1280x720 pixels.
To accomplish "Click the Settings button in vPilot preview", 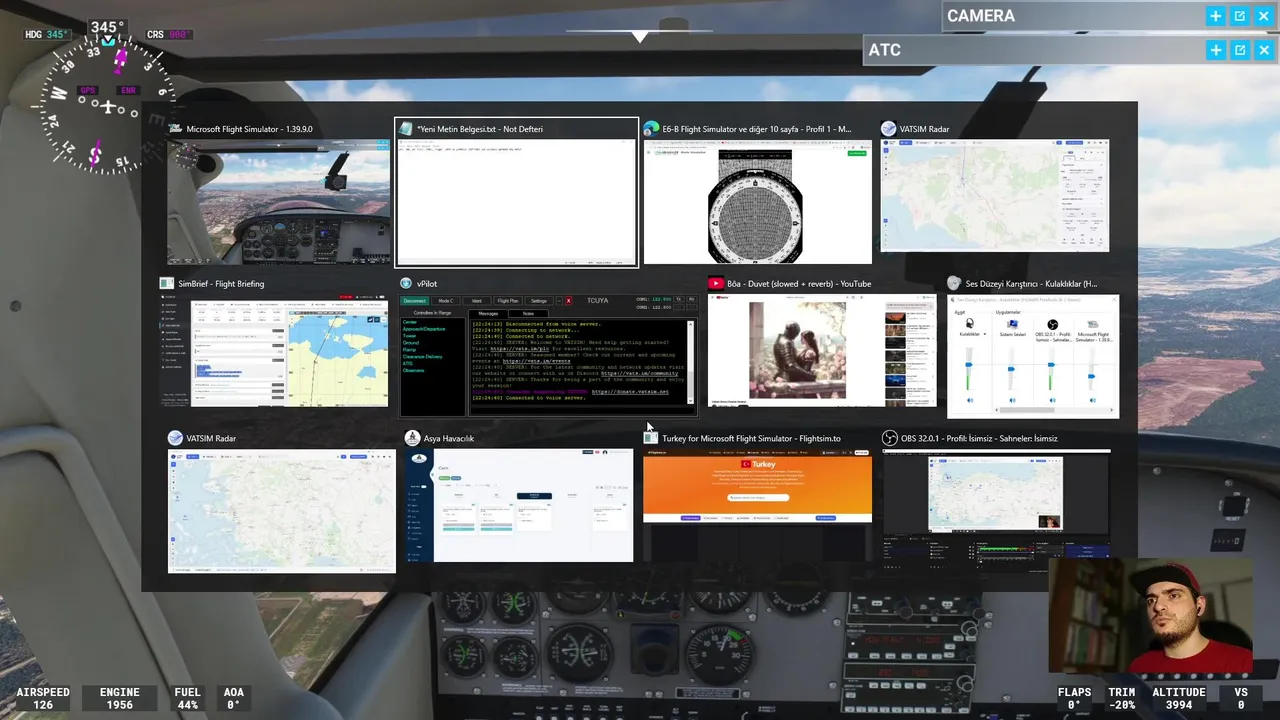I will tap(539, 301).
